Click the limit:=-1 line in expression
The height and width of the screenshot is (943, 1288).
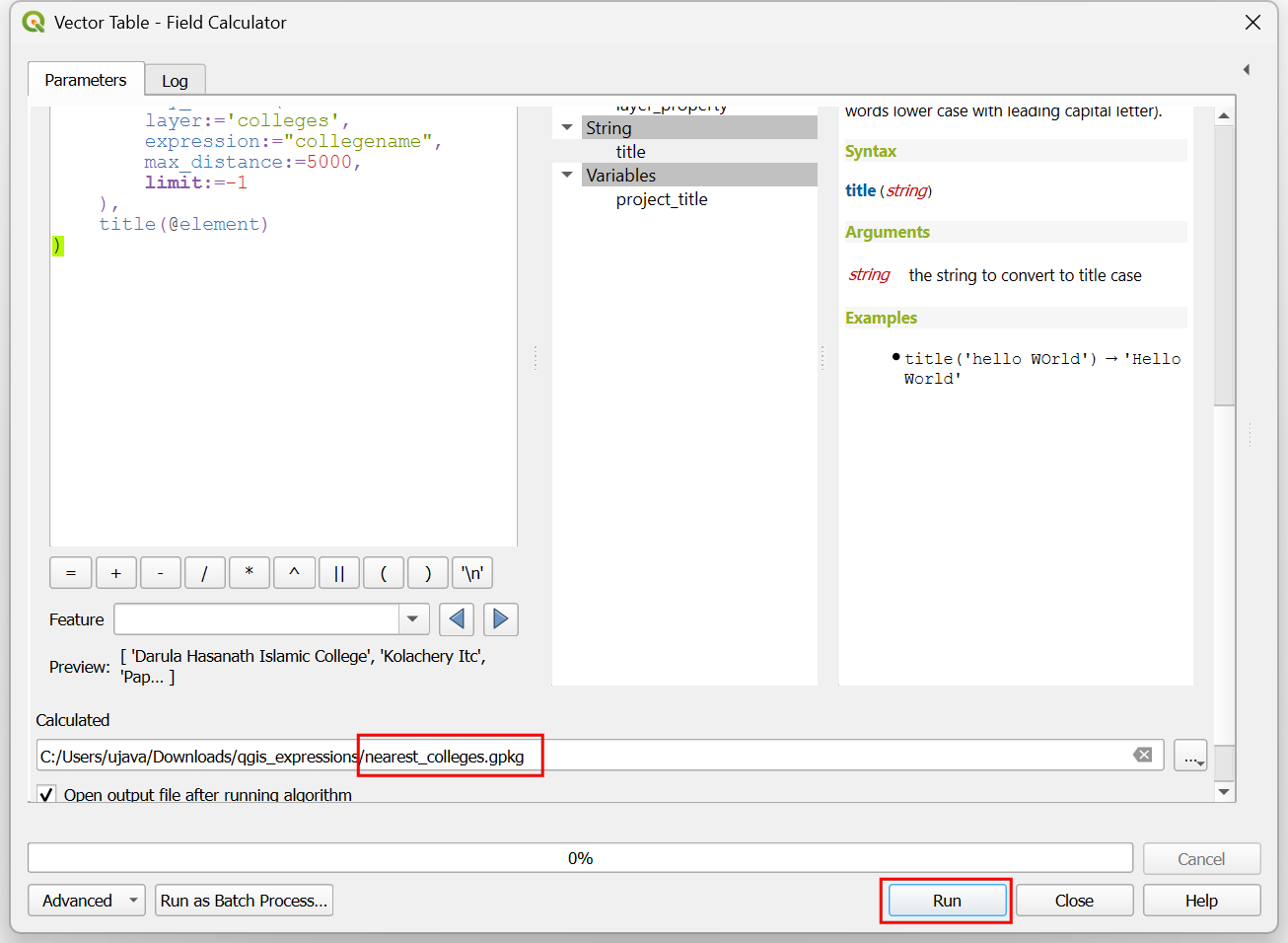(196, 182)
